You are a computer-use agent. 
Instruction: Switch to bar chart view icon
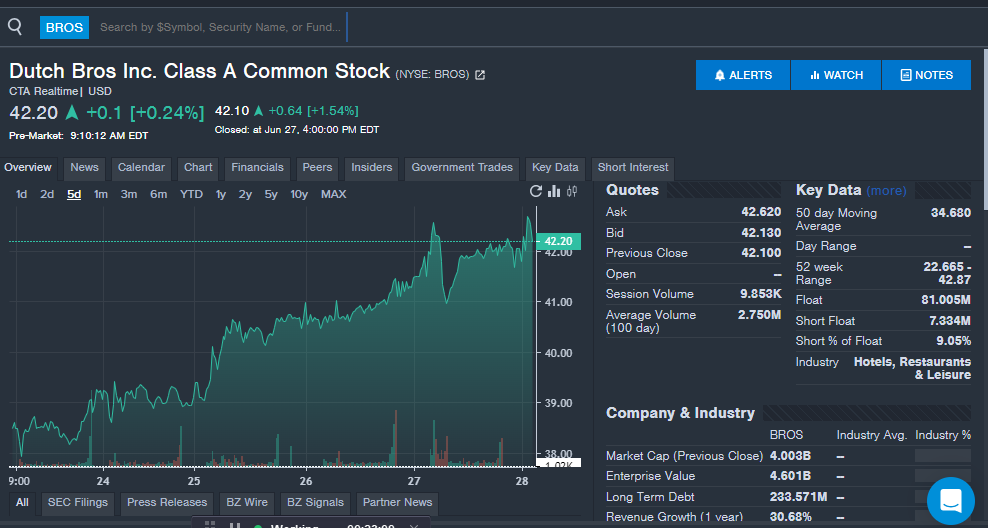[x=554, y=191]
